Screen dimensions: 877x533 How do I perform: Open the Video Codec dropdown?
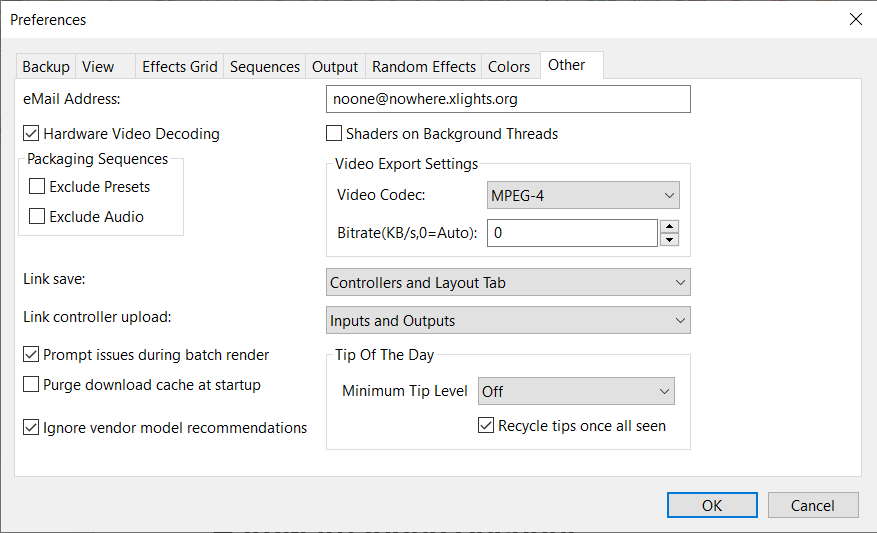[583, 195]
